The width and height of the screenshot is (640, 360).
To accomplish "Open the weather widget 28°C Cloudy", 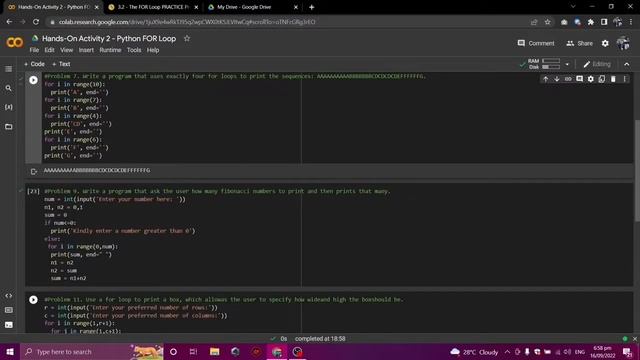I will point(474,352).
